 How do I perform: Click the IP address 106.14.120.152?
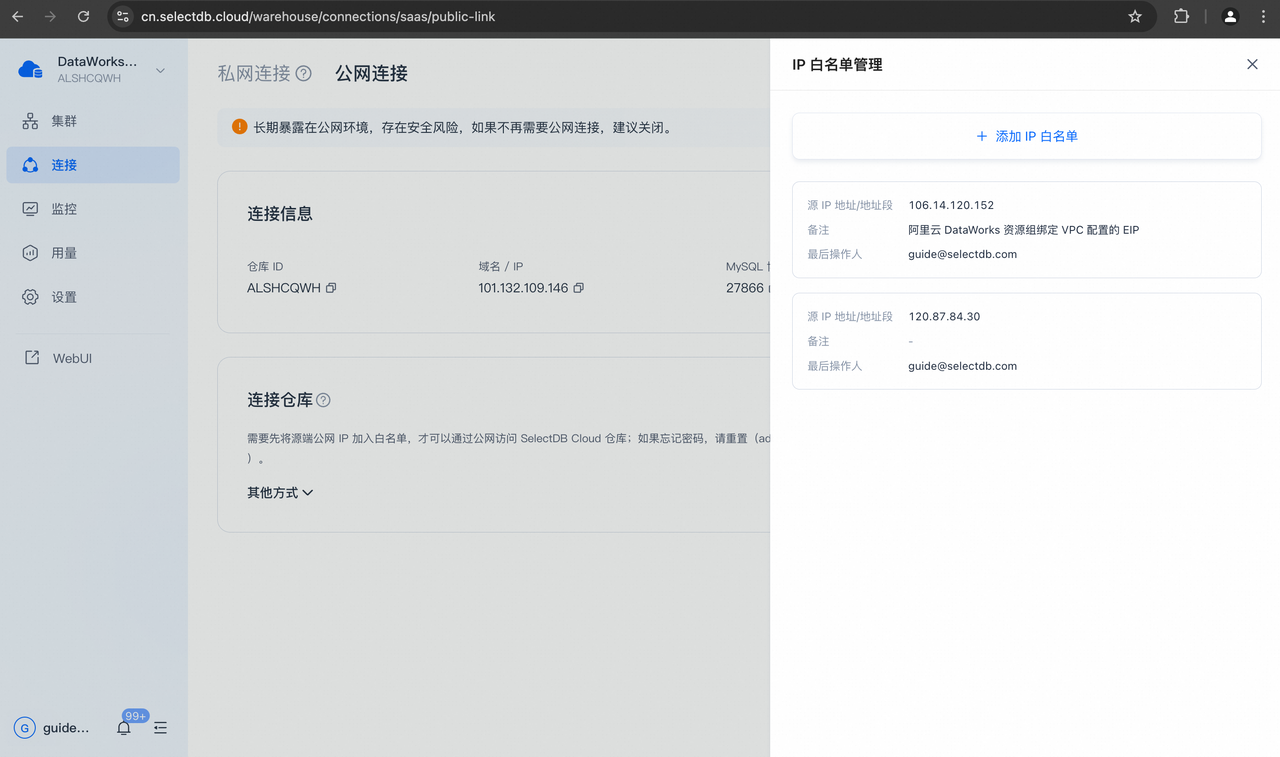coord(951,205)
